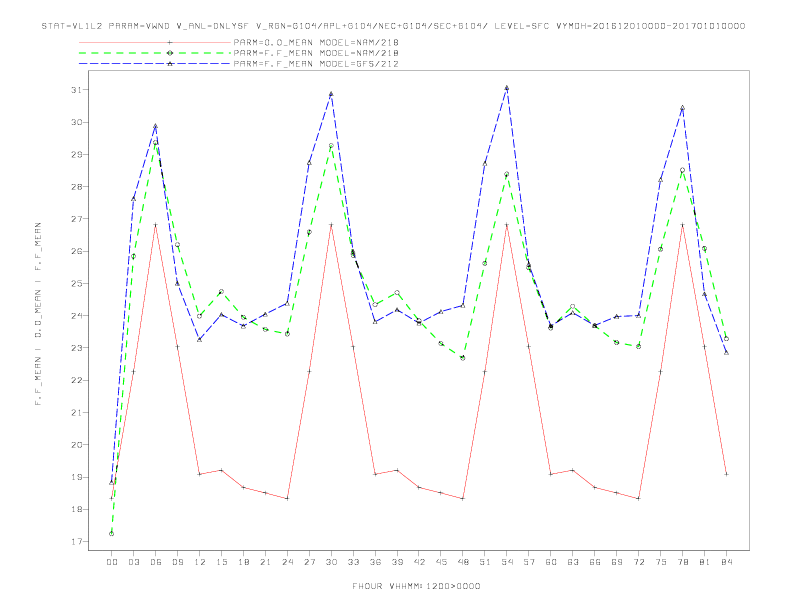
Task: Click x-axis forecast hour label 66
Action: point(595,562)
